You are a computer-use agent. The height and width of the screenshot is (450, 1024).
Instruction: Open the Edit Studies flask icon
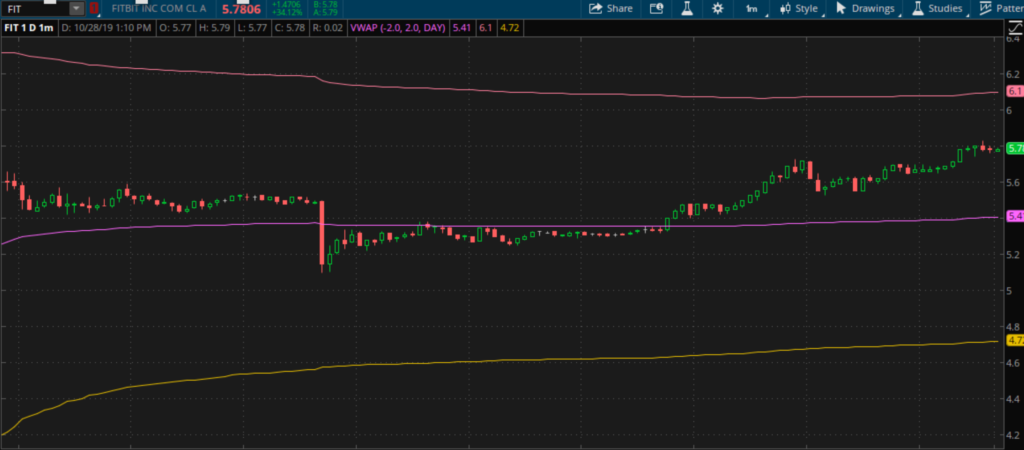tap(687, 8)
